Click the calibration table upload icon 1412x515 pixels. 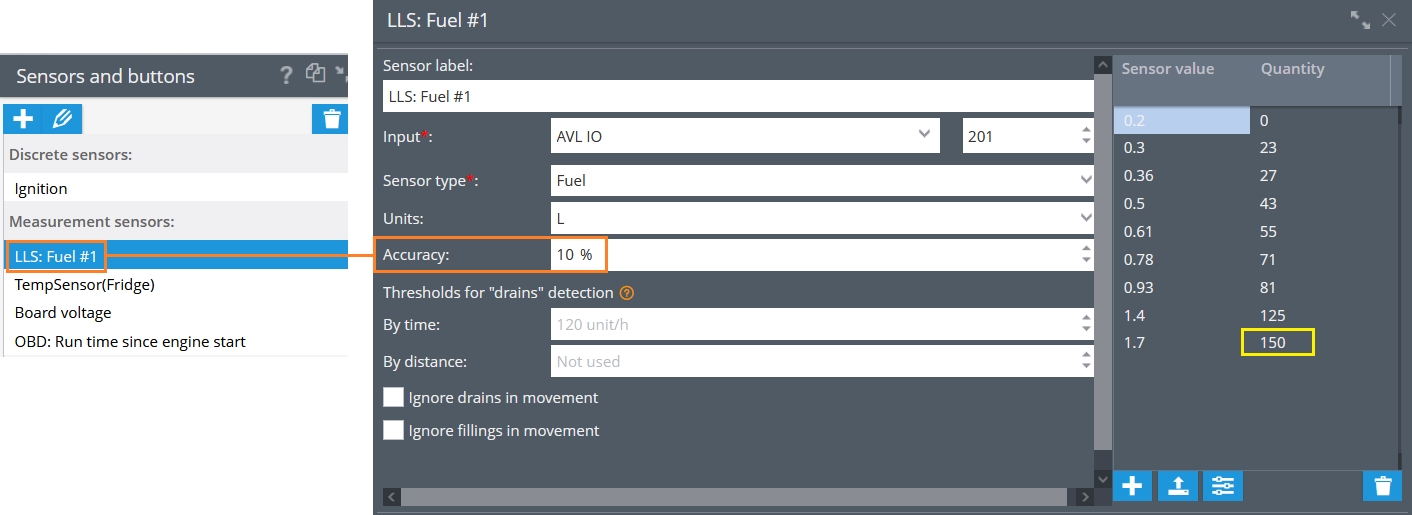click(x=1177, y=486)
